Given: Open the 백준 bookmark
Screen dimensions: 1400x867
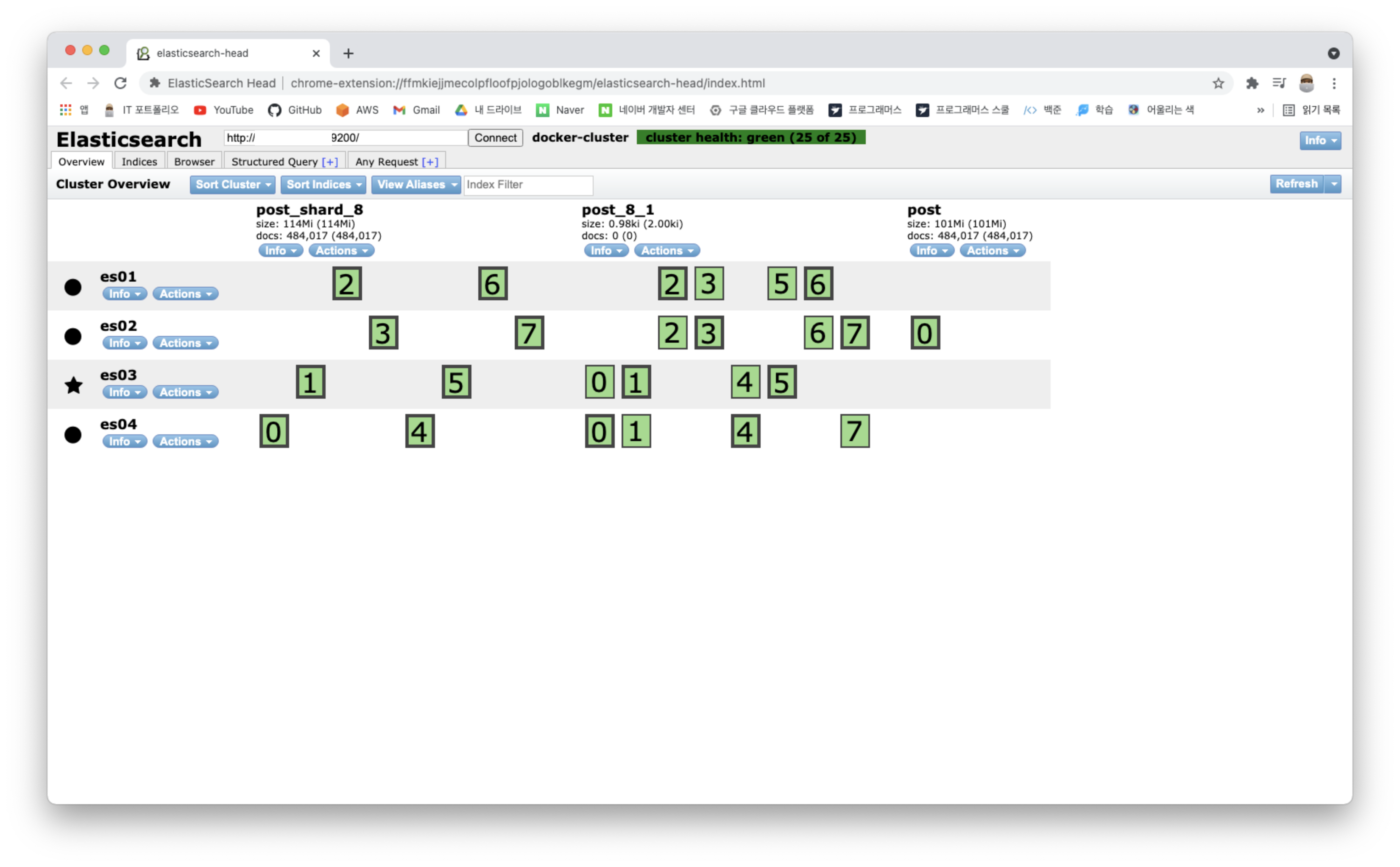Looking at the screenshot, I should point(1043,109).
